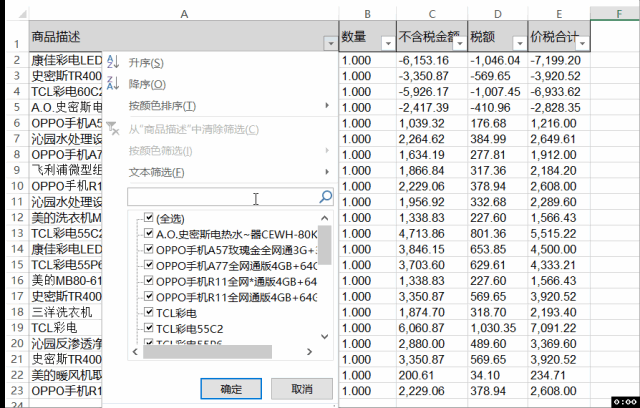Select row 2 header
The image size is (640, 408).
[x=17, y=60]
